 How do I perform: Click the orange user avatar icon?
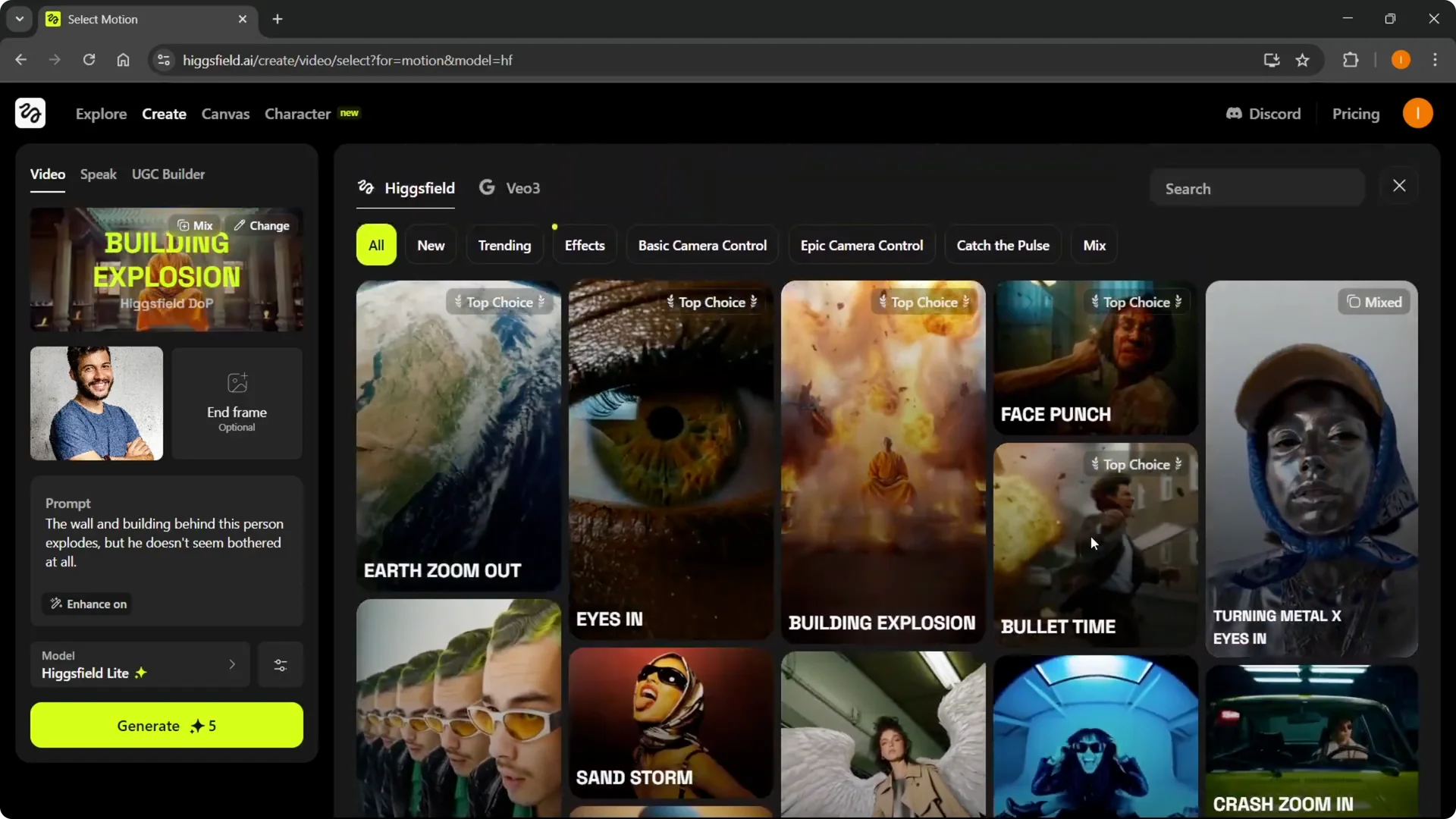pyautogui.click(x=1417, y=114)
